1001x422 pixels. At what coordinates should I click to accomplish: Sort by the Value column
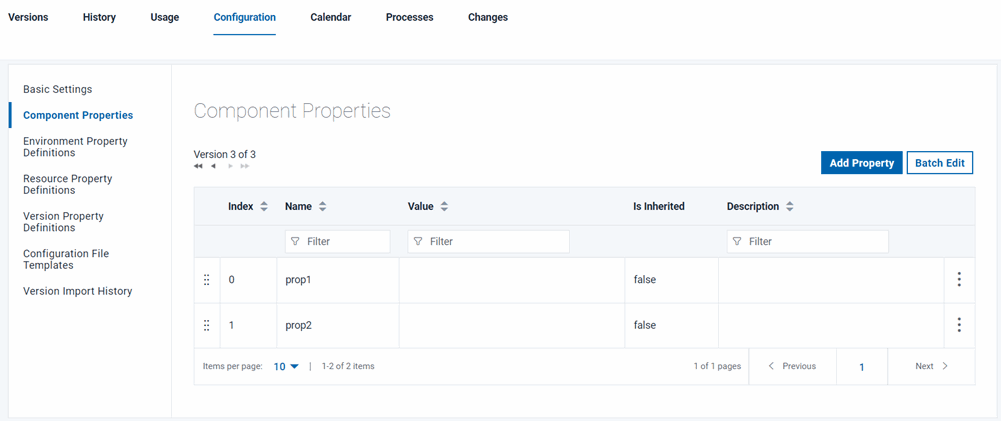pyautogui.click(x=444, y=207)
